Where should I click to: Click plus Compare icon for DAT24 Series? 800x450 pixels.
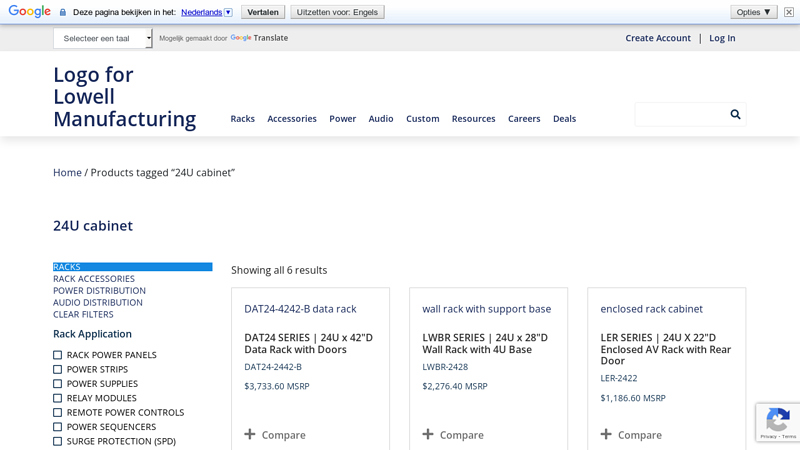(x=250, y=435)
